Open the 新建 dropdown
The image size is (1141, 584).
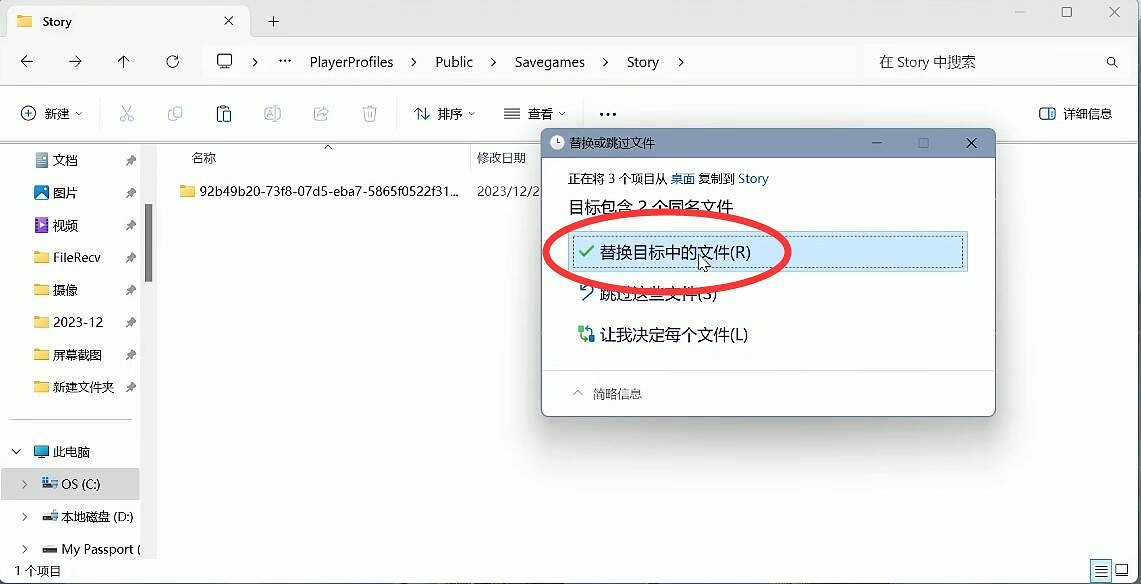(x=52, y=113)
